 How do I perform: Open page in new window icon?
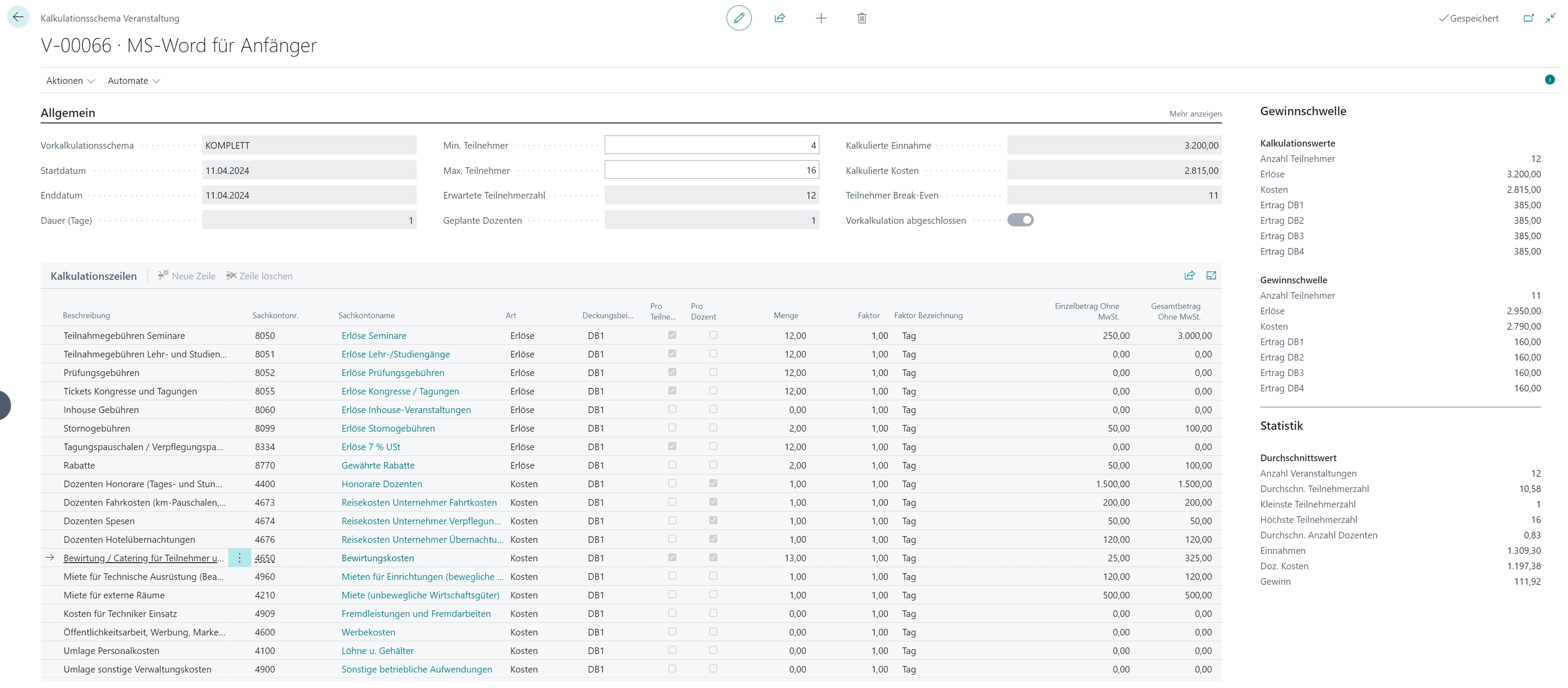click(x=1528, y=18)
